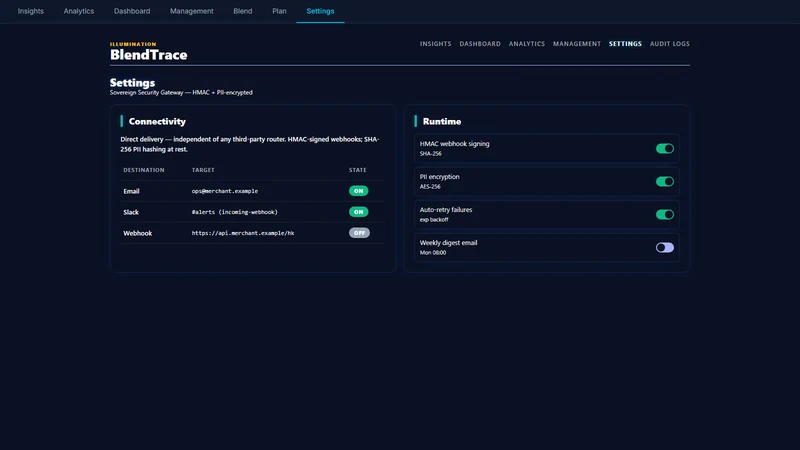Select the Blend tab

(243, 11)
